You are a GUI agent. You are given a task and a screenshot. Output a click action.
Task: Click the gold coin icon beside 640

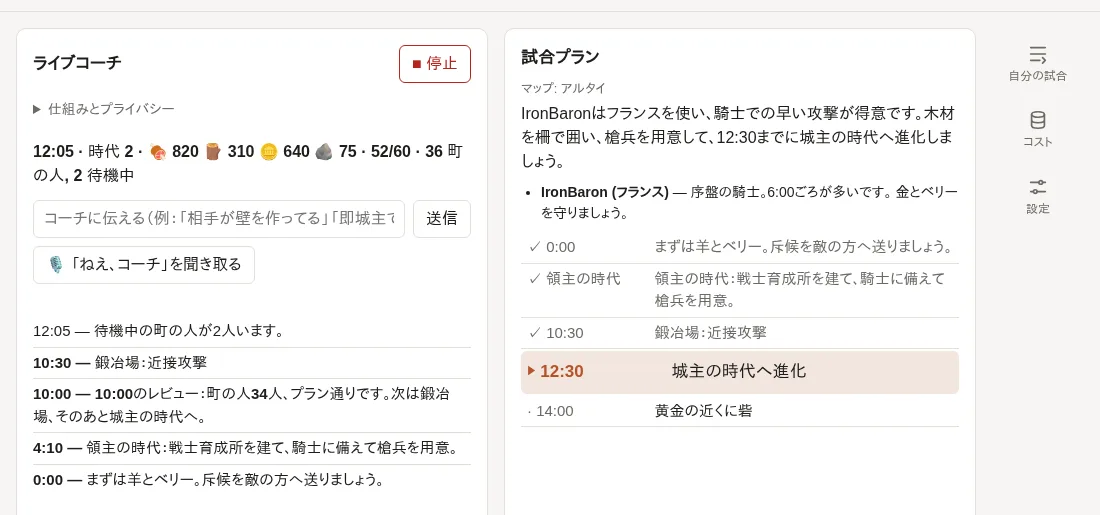(x=269, y=152)
